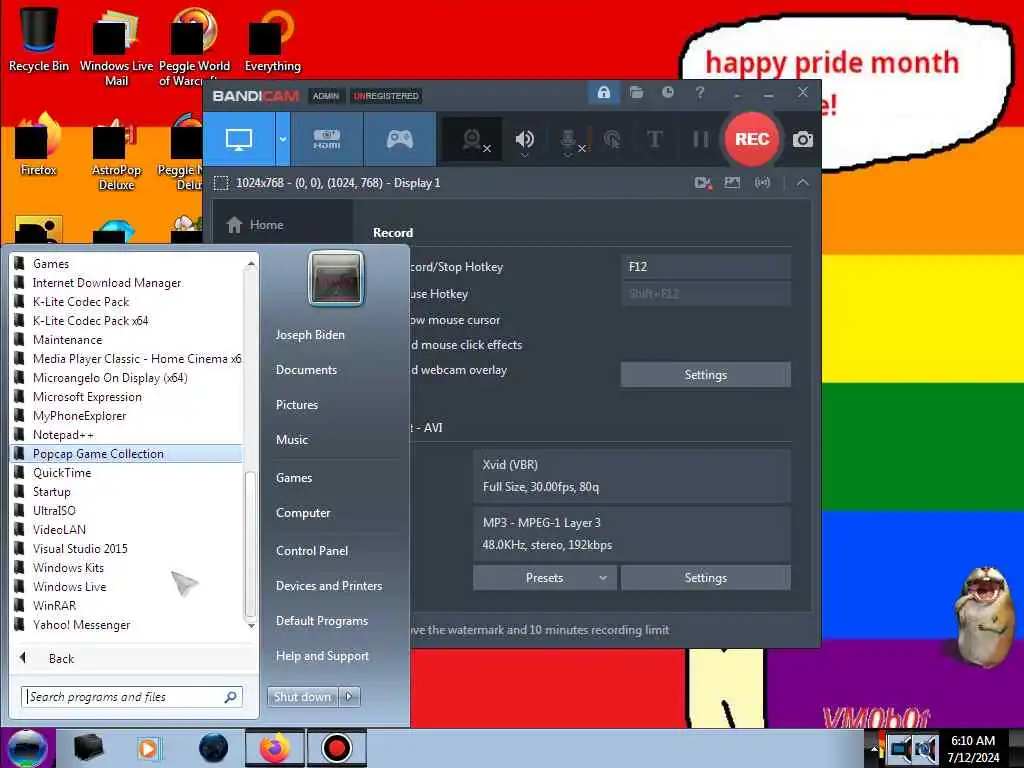The height and width of the screenshot is (768, 1024).
Task: Open Games folder in All Programs list
Action: point(127,264)
